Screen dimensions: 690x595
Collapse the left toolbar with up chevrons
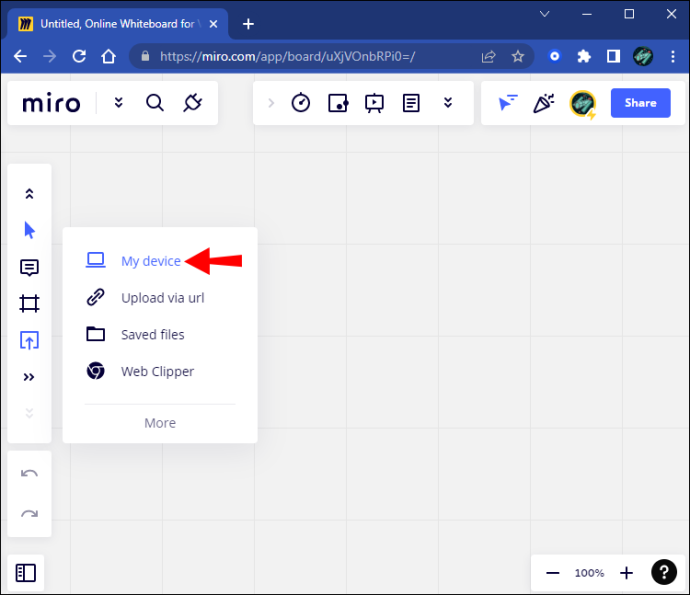pos(29,194)
